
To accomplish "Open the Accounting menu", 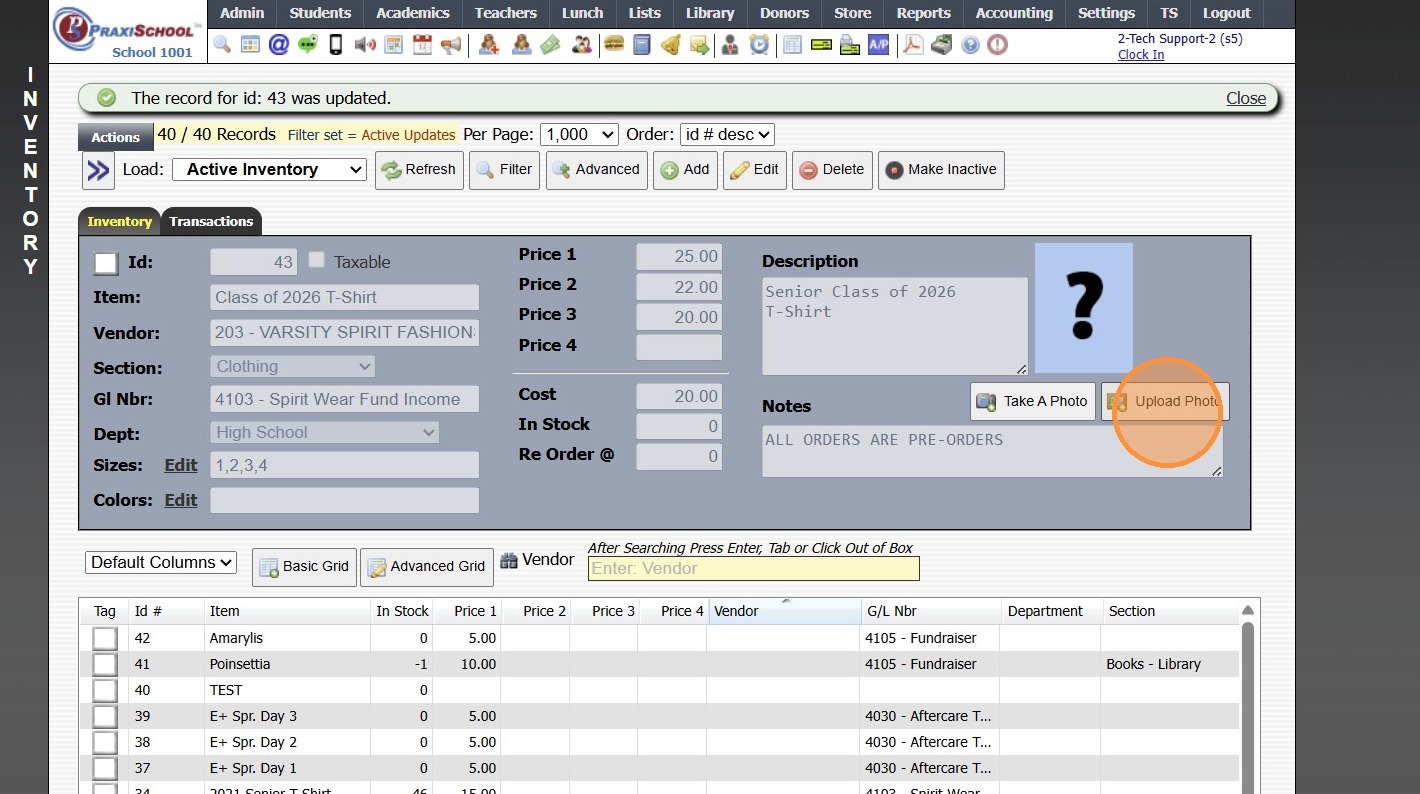I will pyautogui.click(x=1014, y=13).
